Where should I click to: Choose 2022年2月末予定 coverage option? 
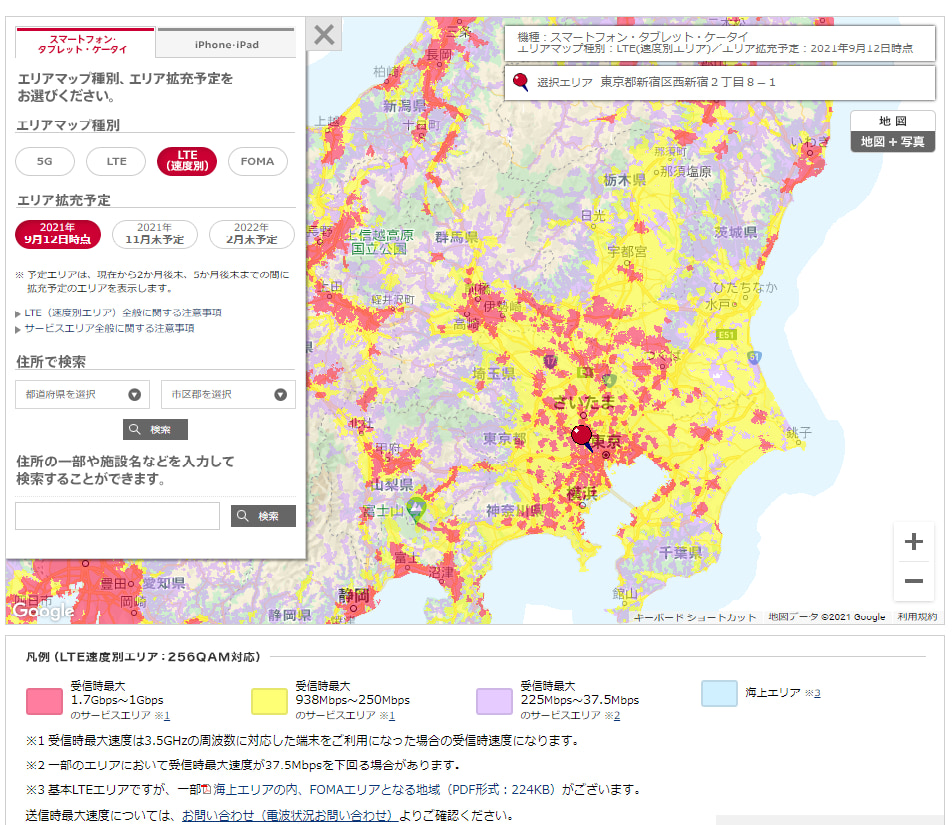coord(252,234)
